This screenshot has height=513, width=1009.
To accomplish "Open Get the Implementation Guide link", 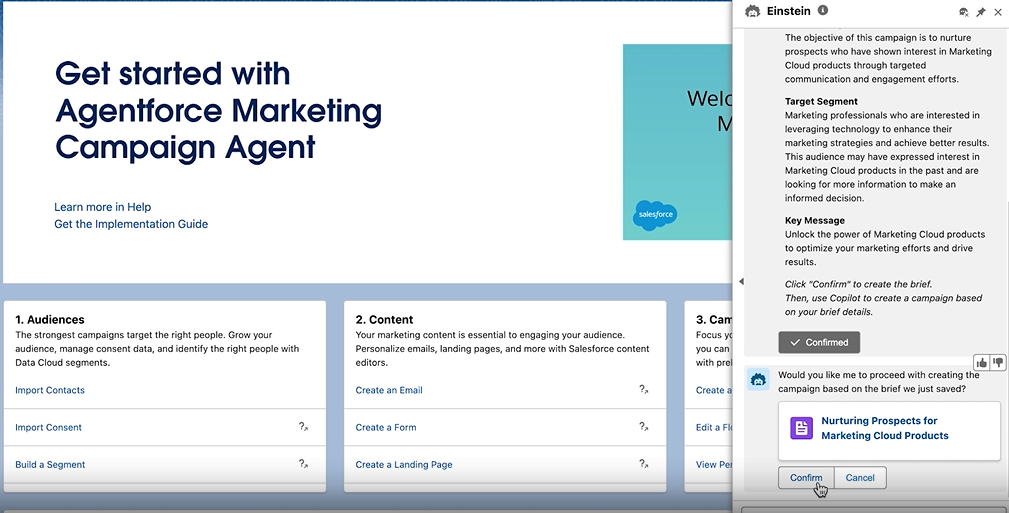I will (131, 224).
